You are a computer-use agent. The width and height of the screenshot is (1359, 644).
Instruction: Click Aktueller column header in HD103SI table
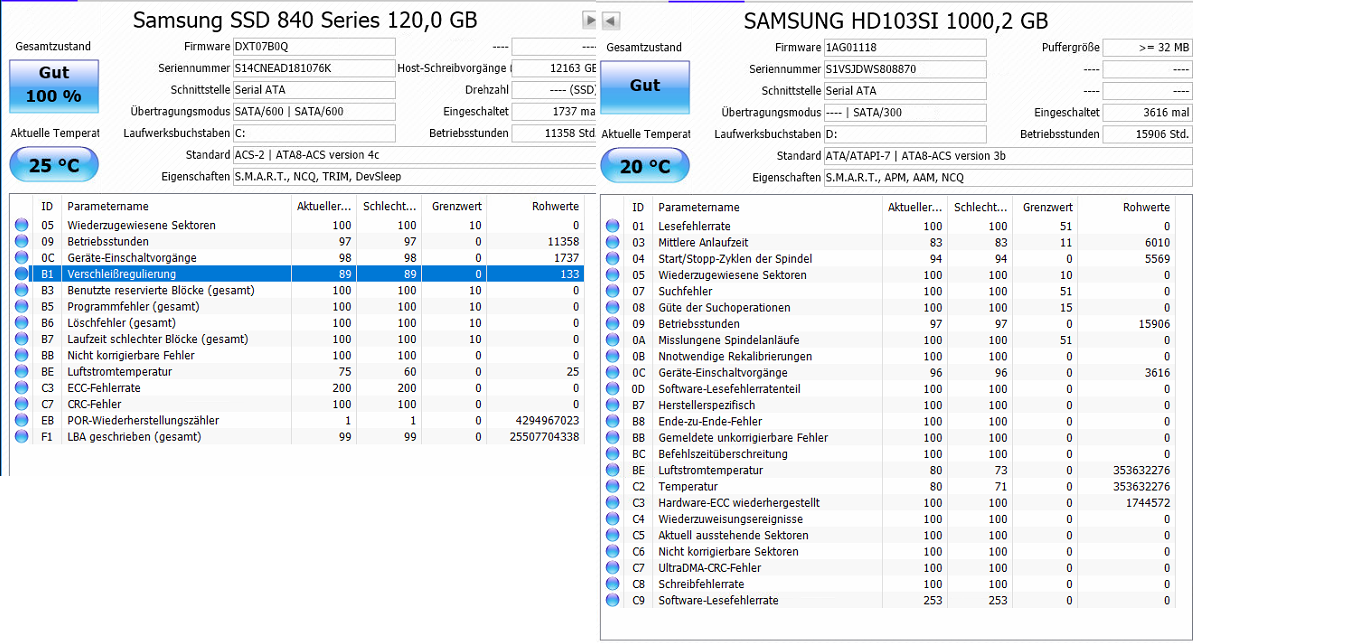click(x=915, y=207)
